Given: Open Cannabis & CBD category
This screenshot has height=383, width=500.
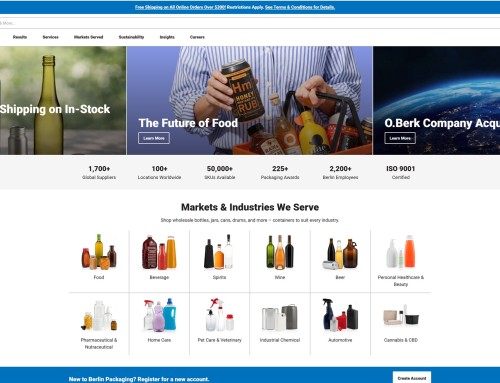Looking at the screenshot, I should coord(401,340).
